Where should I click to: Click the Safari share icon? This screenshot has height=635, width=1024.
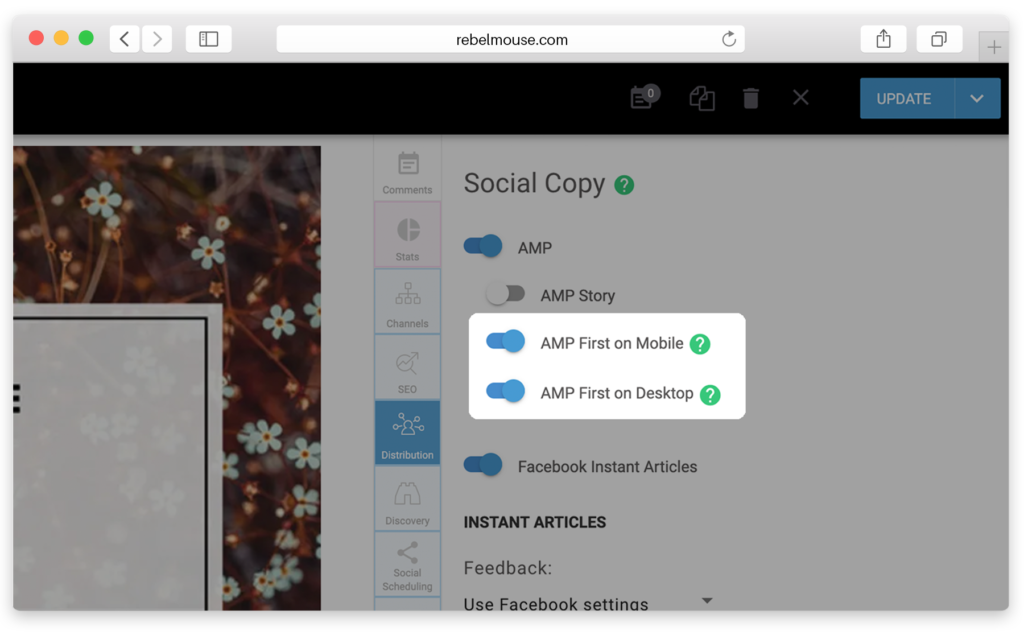click(x=884, y=39)
